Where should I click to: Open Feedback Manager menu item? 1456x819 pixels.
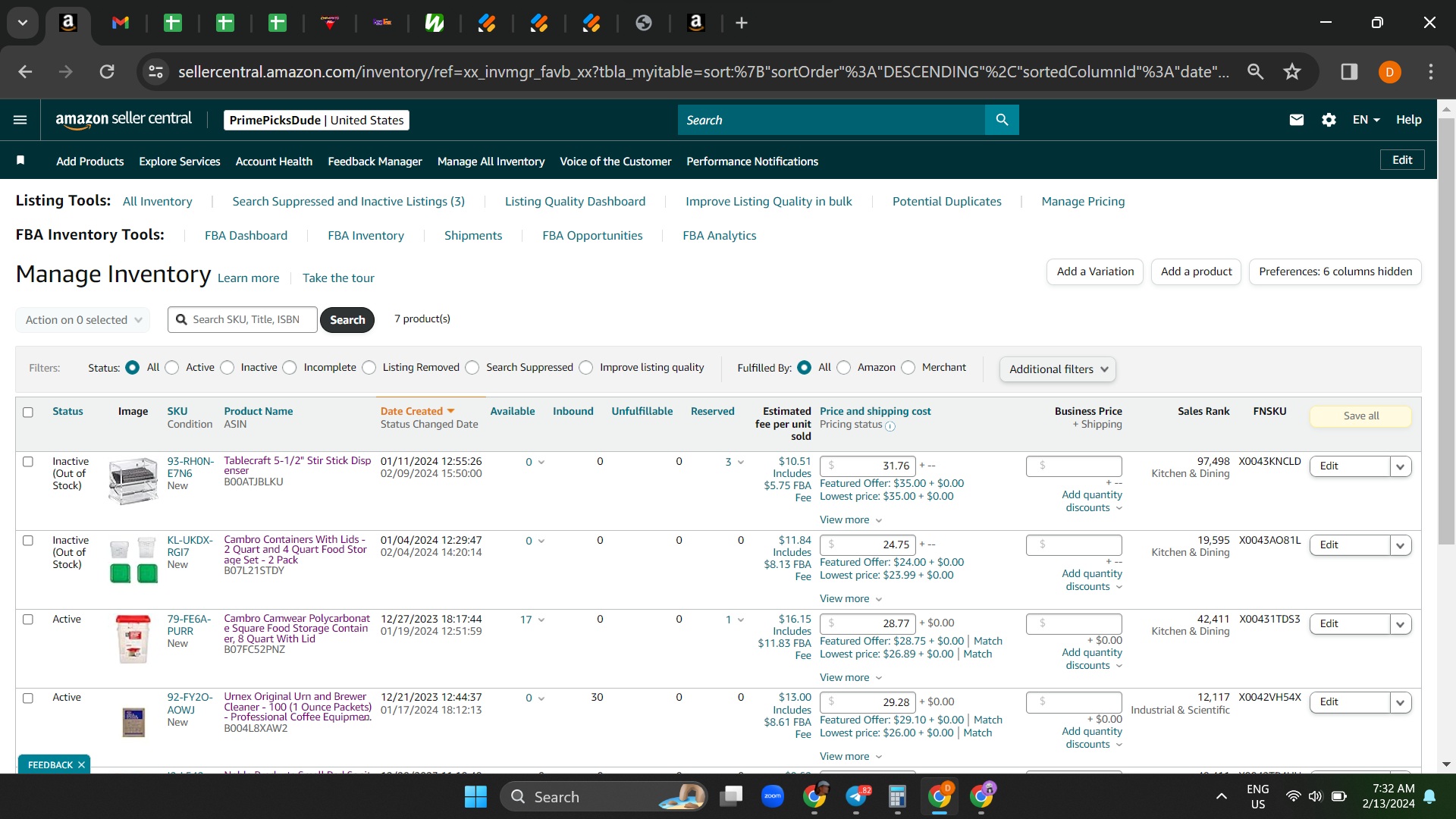375,162
